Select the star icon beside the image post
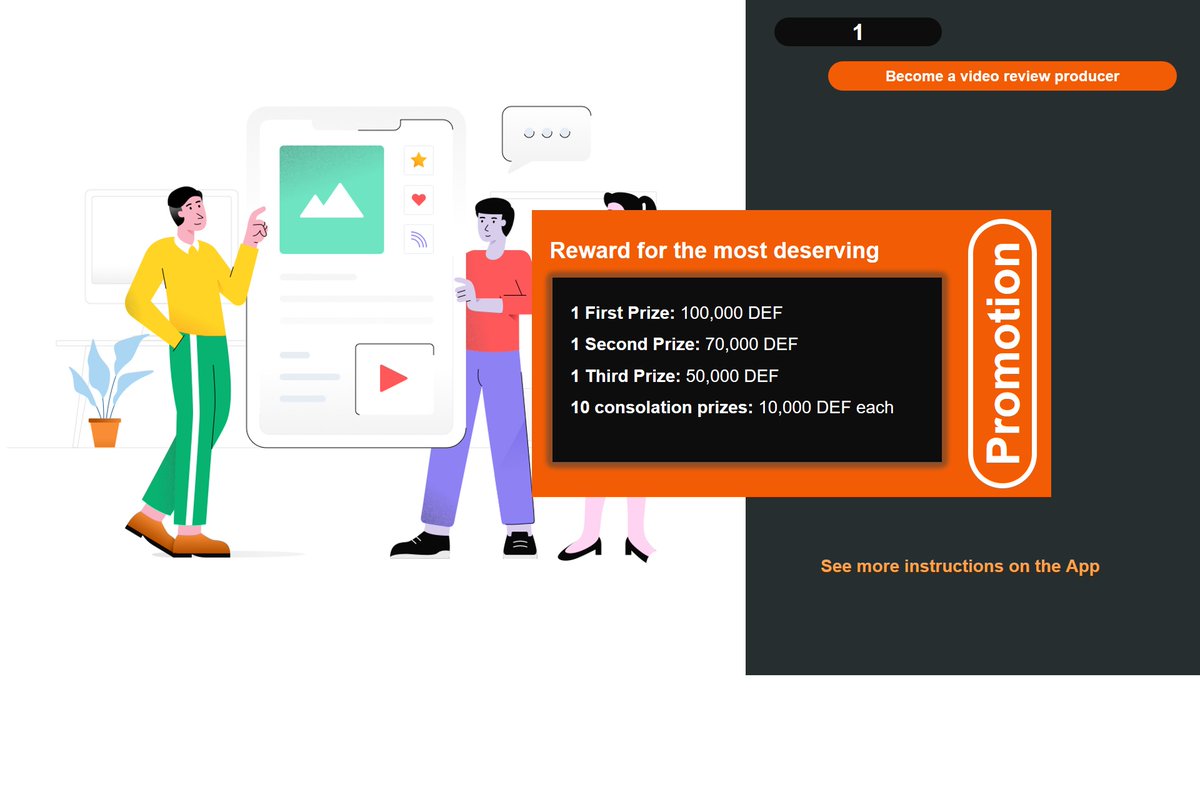The height and width of the screenshot is (799, 1200). 418,160
